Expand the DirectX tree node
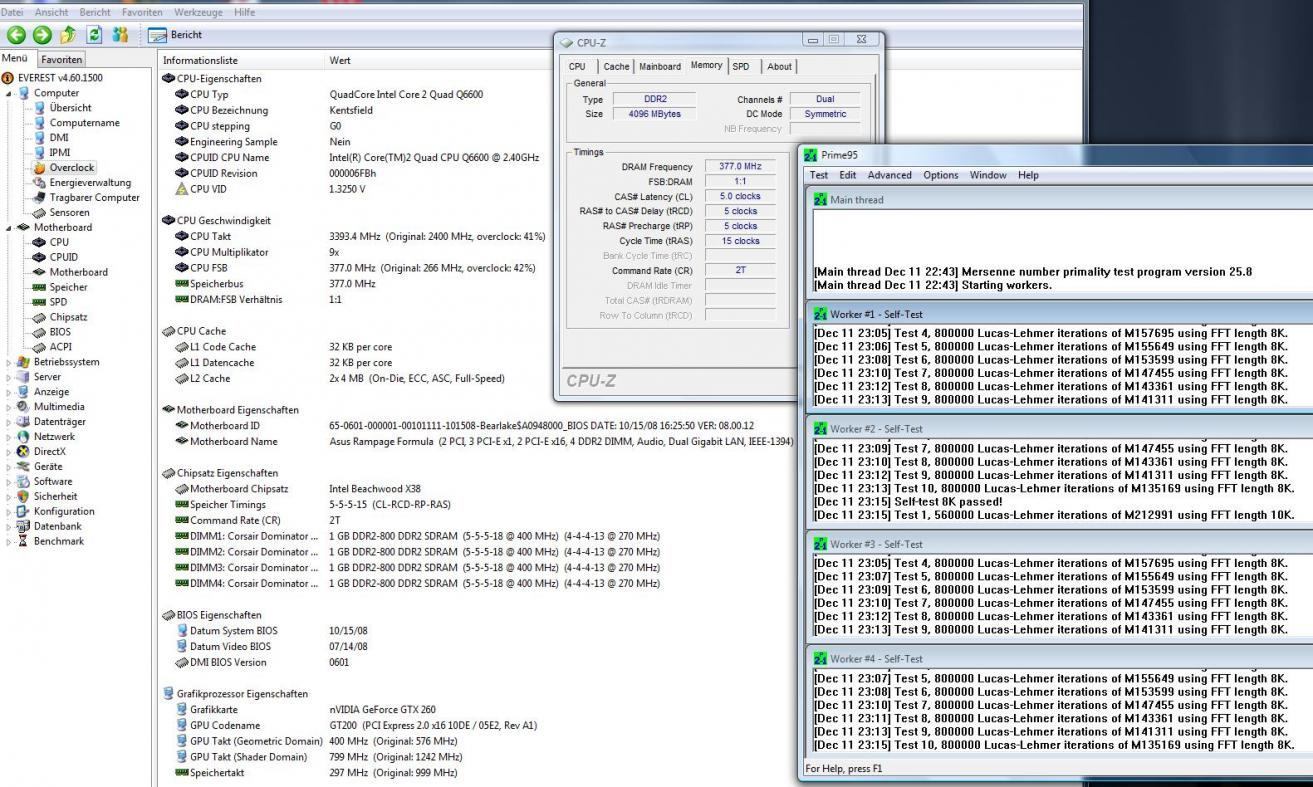 10,451
